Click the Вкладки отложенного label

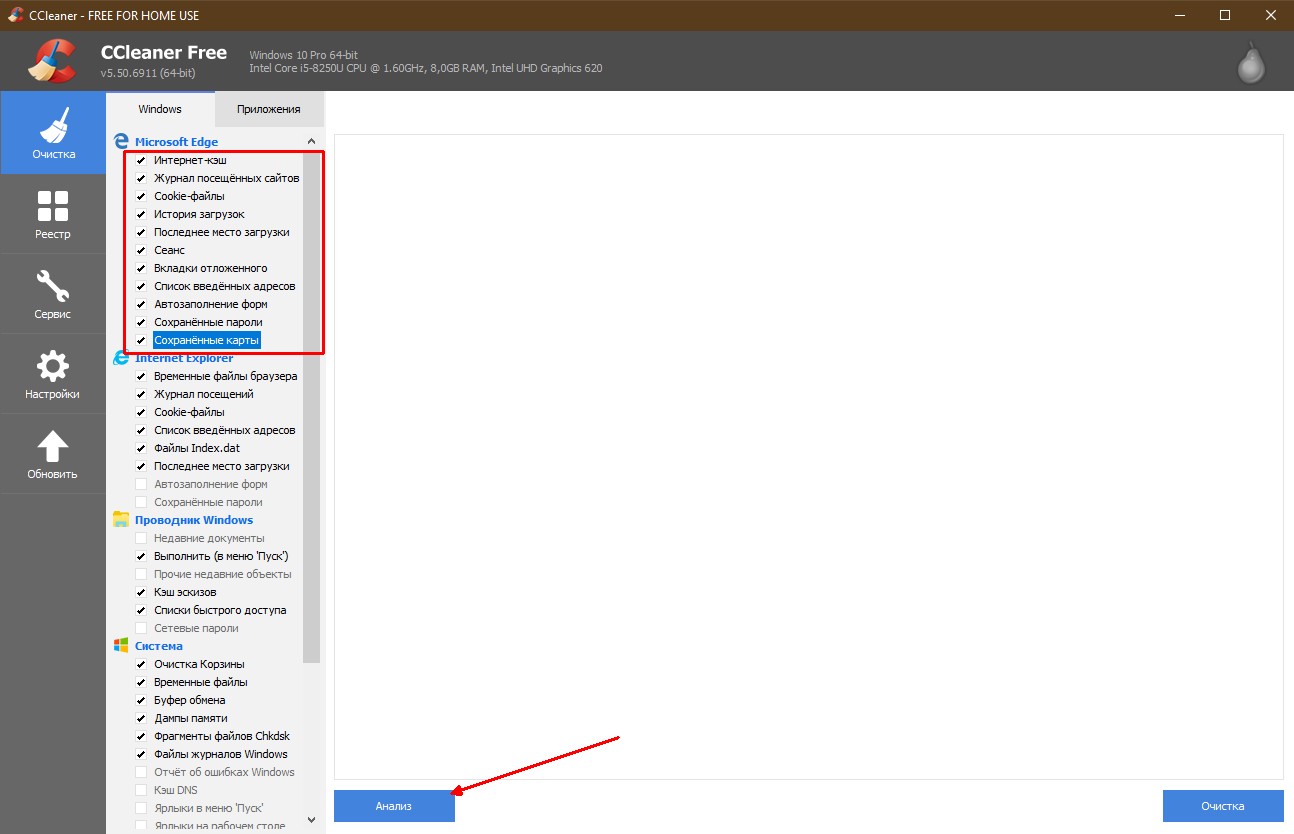pos(210,268)
